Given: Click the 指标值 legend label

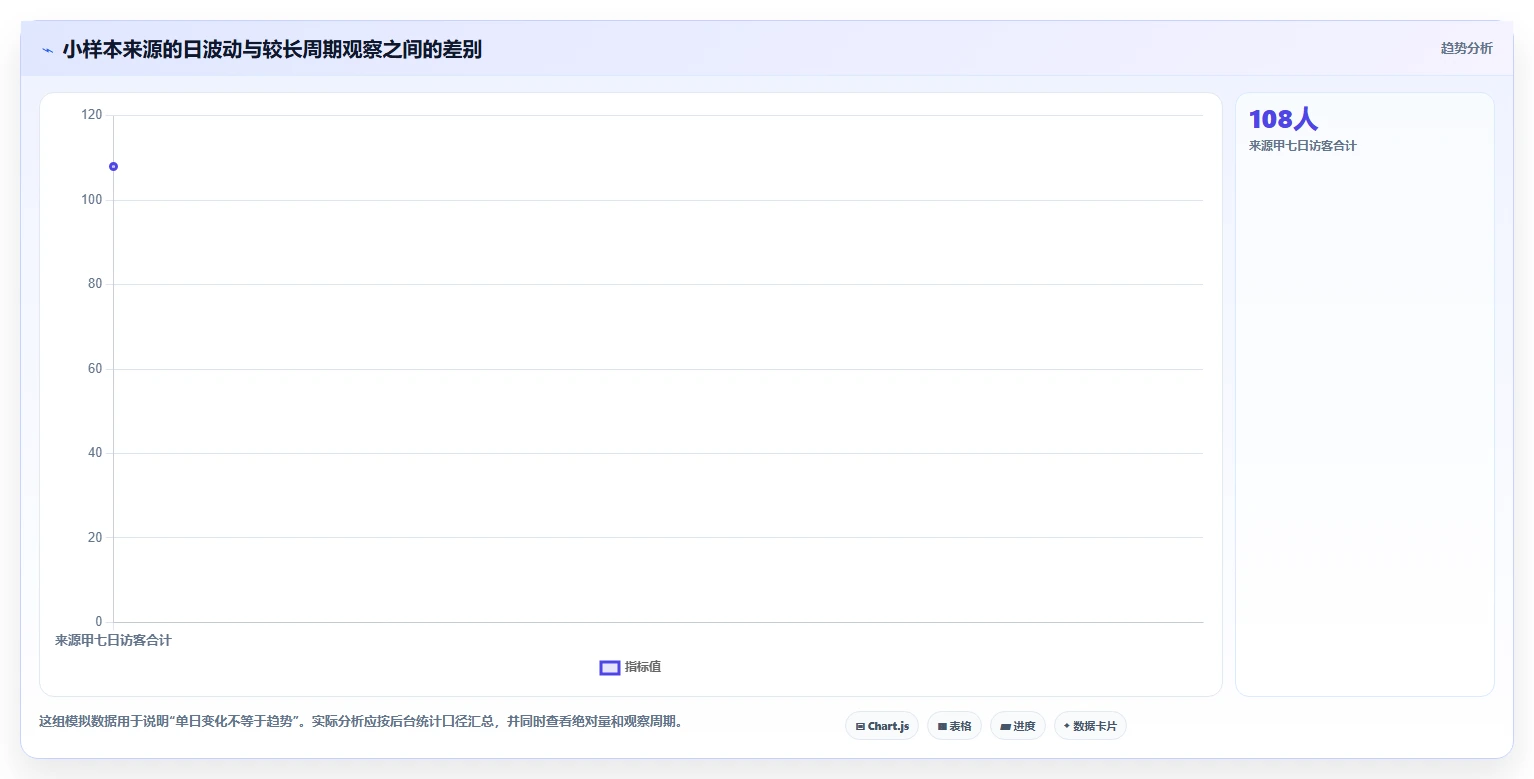Looking at the screenshot, I should pyautogui.click(x=643, y=667).
